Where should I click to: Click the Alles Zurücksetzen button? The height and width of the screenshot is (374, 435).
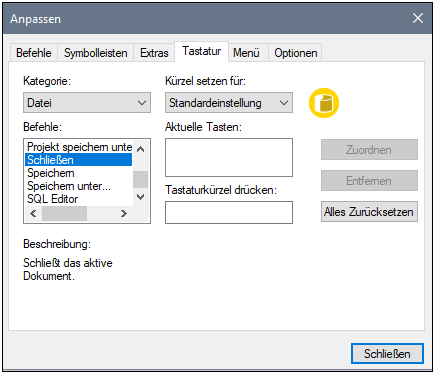pyautogui.click(x=369, y=212)
